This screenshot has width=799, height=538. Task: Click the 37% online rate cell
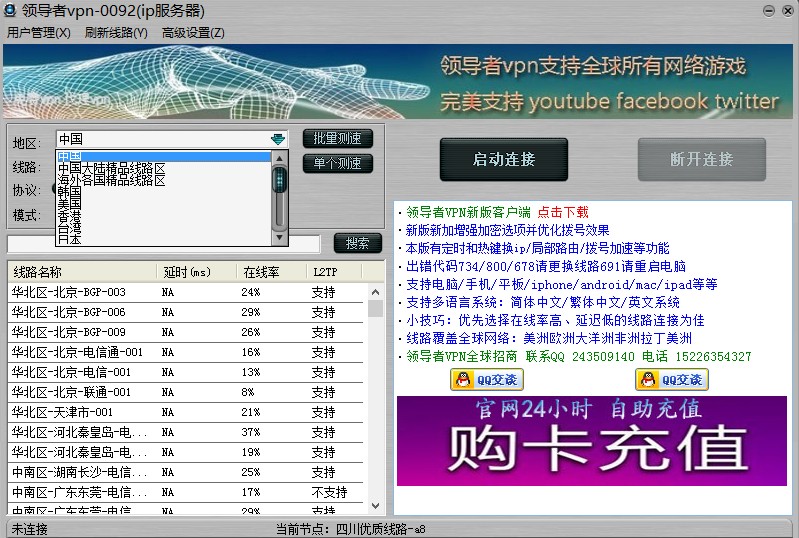click(251, 433)
